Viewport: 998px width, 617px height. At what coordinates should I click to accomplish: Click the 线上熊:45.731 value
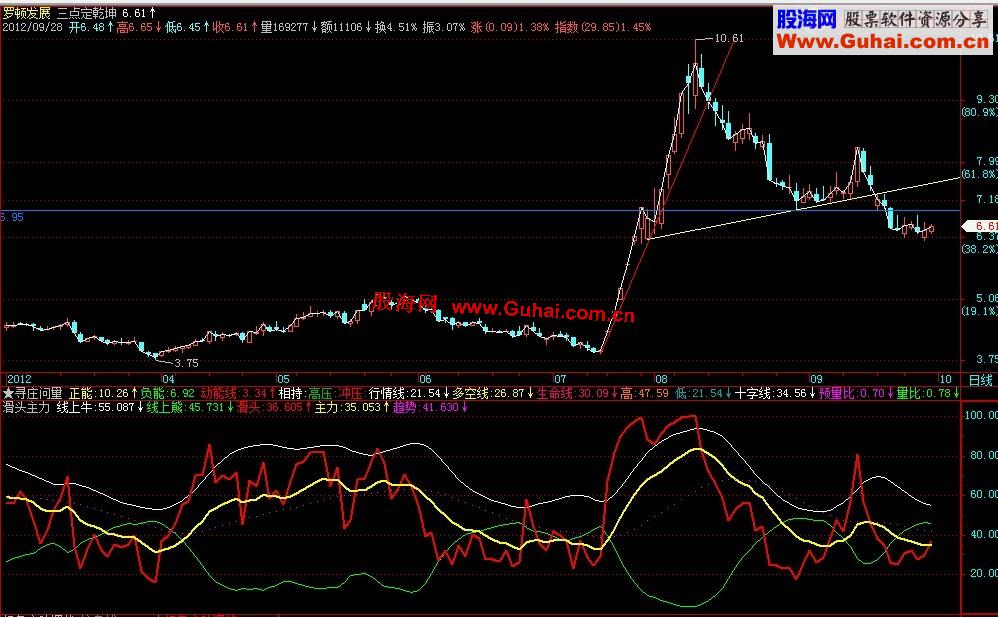185,408
